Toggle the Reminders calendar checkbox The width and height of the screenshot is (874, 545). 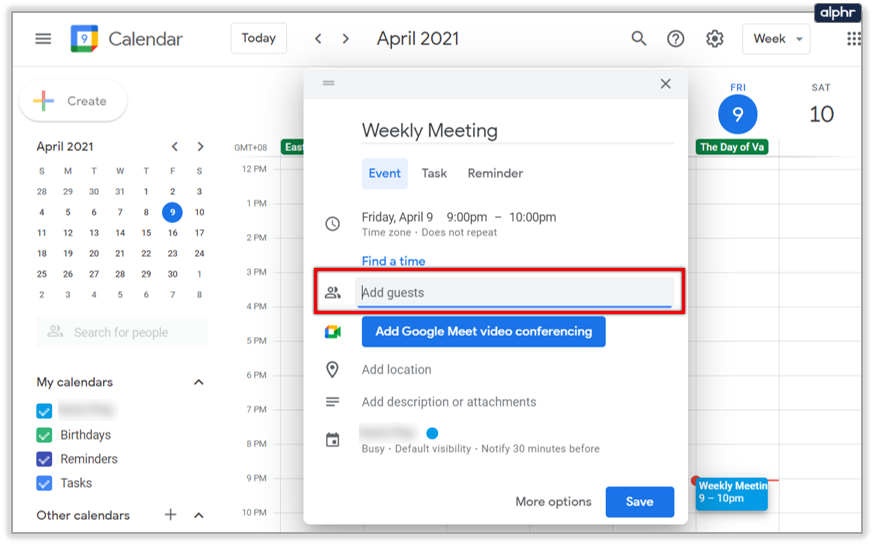(x=44, y=459)
